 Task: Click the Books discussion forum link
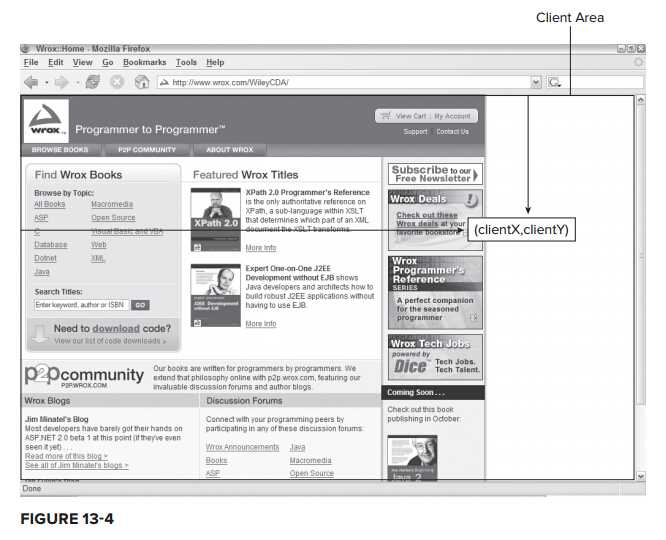tap(217, 461)
